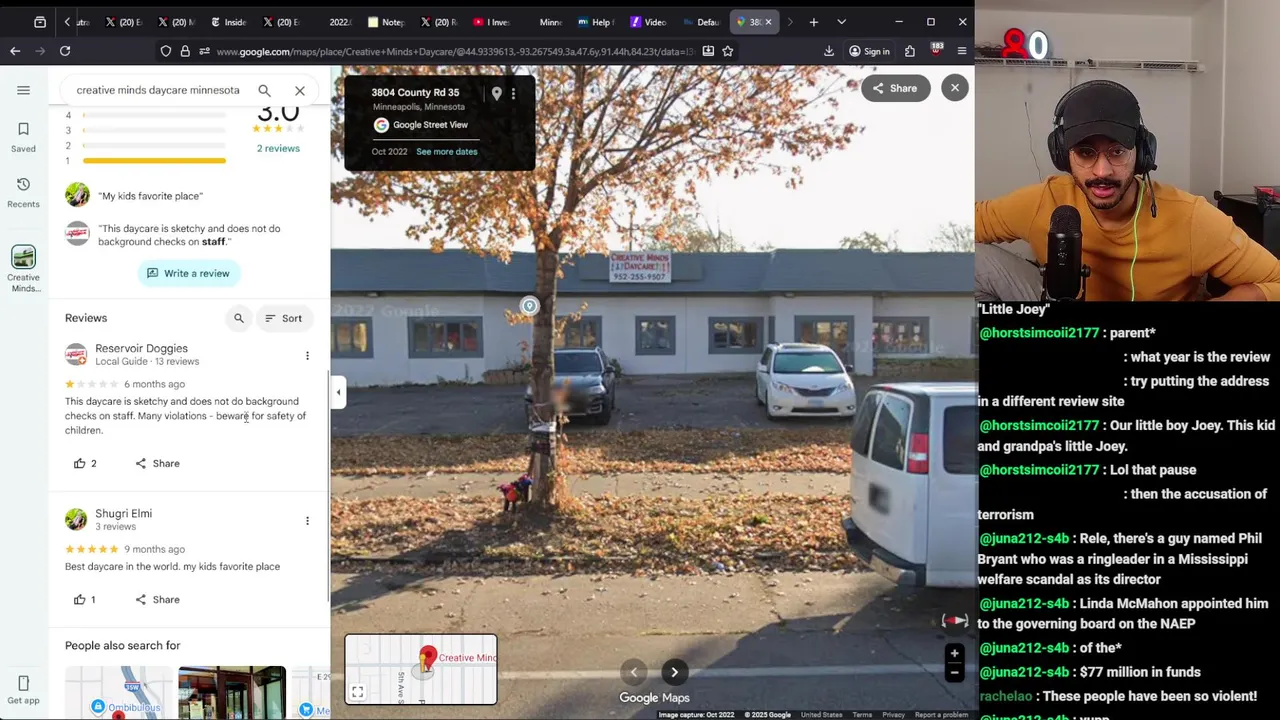The height and width of the screenshot is (720, 1280).
Task: Reload the page
Action: (x=65, y=51)
